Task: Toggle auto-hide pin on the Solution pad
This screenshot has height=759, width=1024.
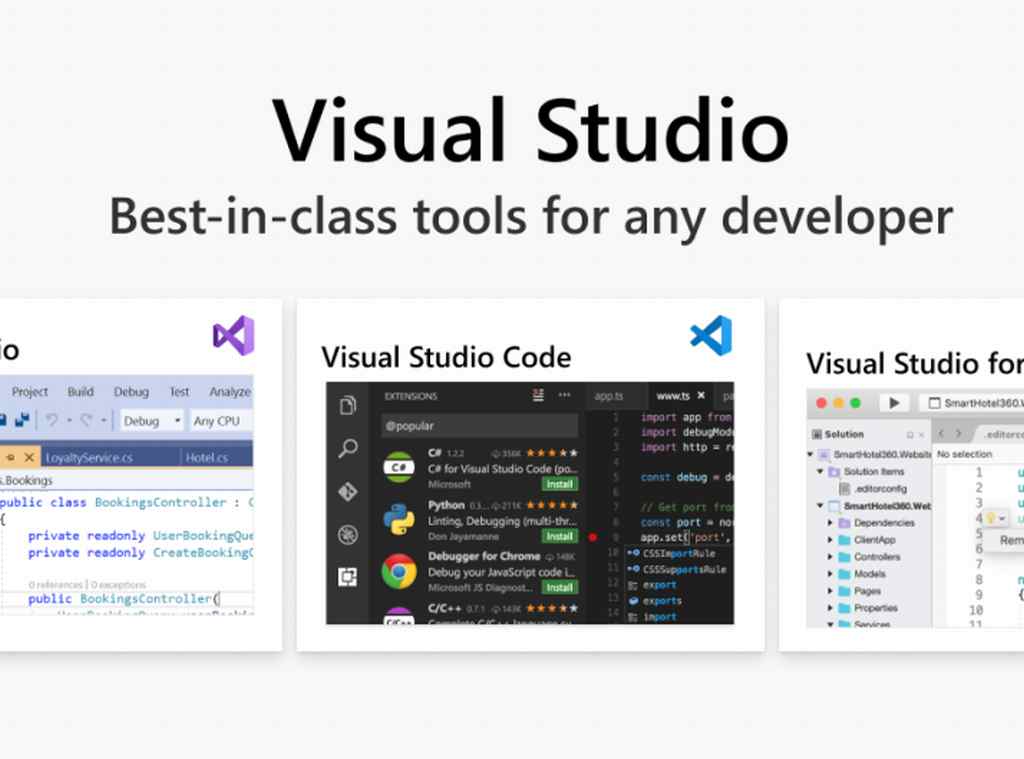Action: 910,434
